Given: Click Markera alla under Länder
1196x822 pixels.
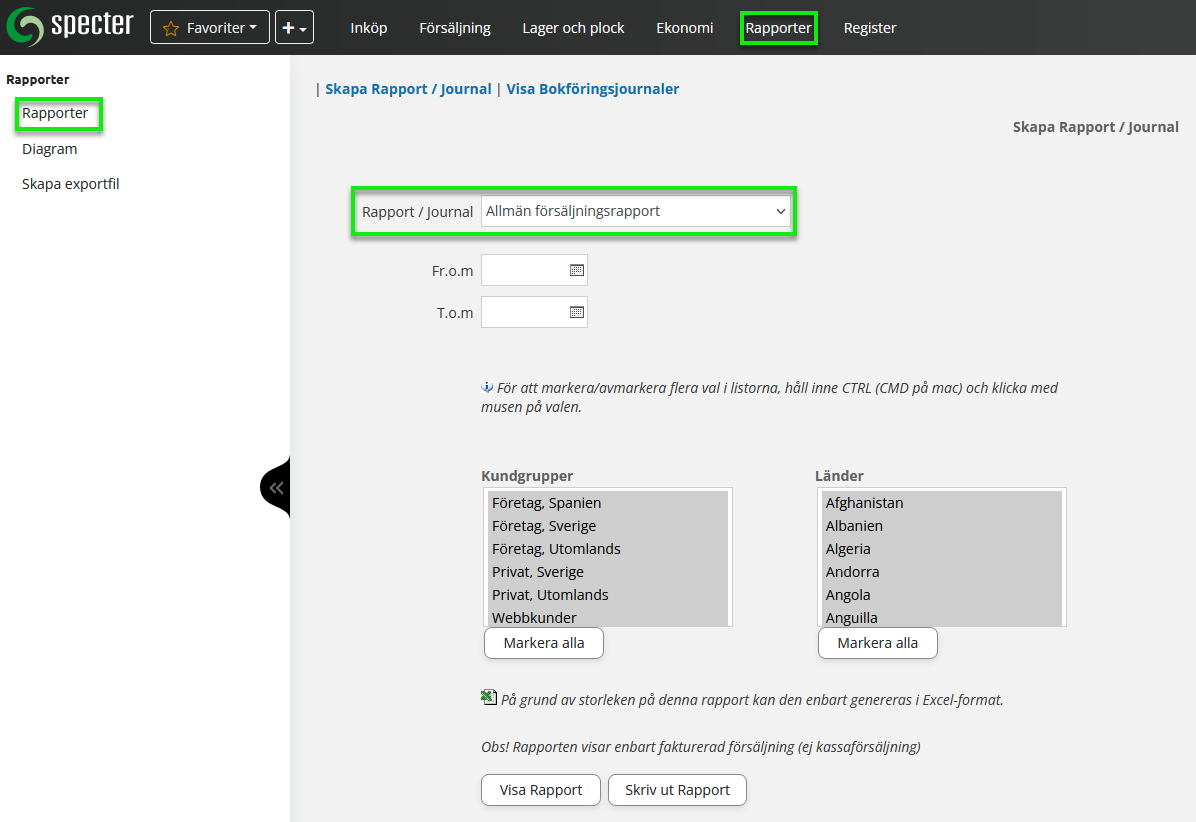Looking at the screenshot, I should coord(877,643).
